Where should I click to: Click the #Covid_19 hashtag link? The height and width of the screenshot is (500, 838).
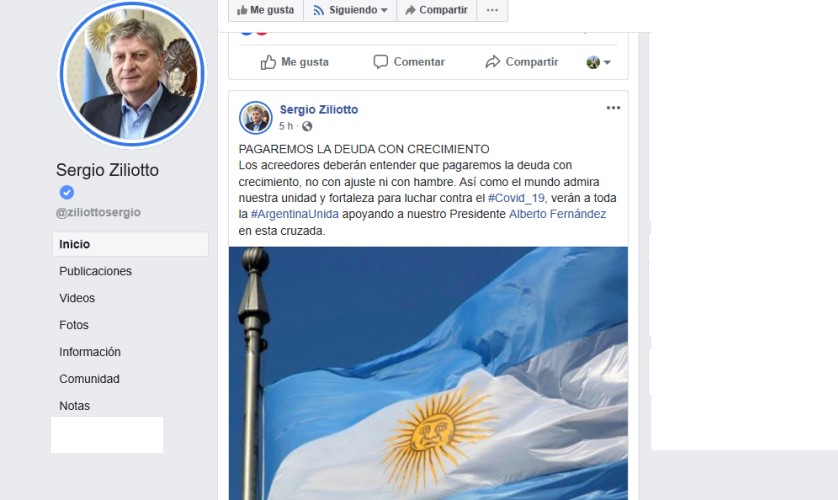(517, 198)
